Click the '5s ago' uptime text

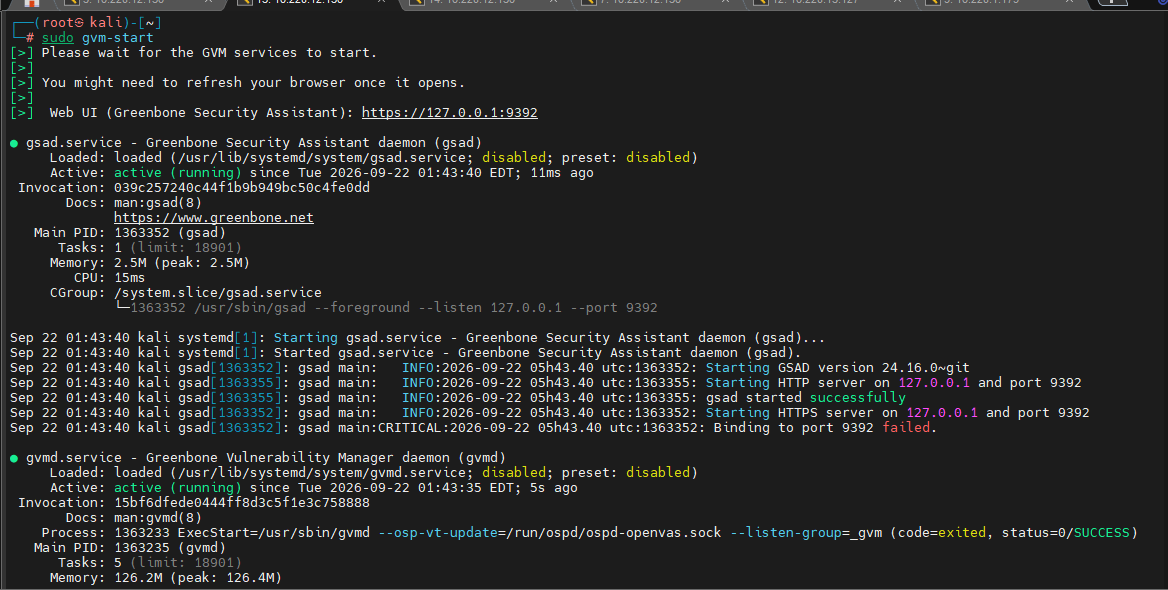point(553,488)
